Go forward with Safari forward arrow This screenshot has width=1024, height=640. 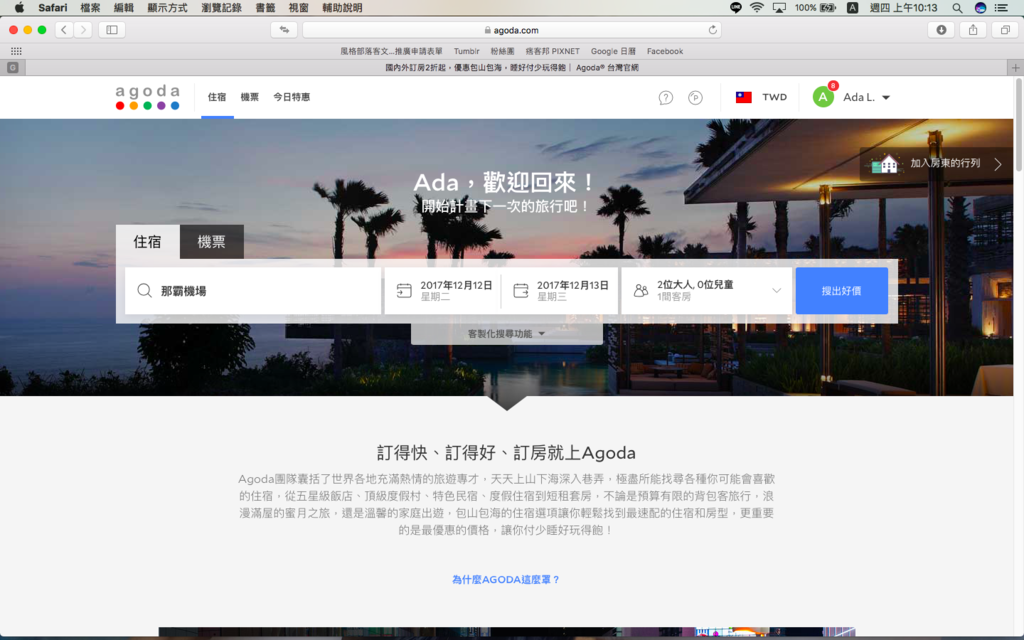pos(83,29)
